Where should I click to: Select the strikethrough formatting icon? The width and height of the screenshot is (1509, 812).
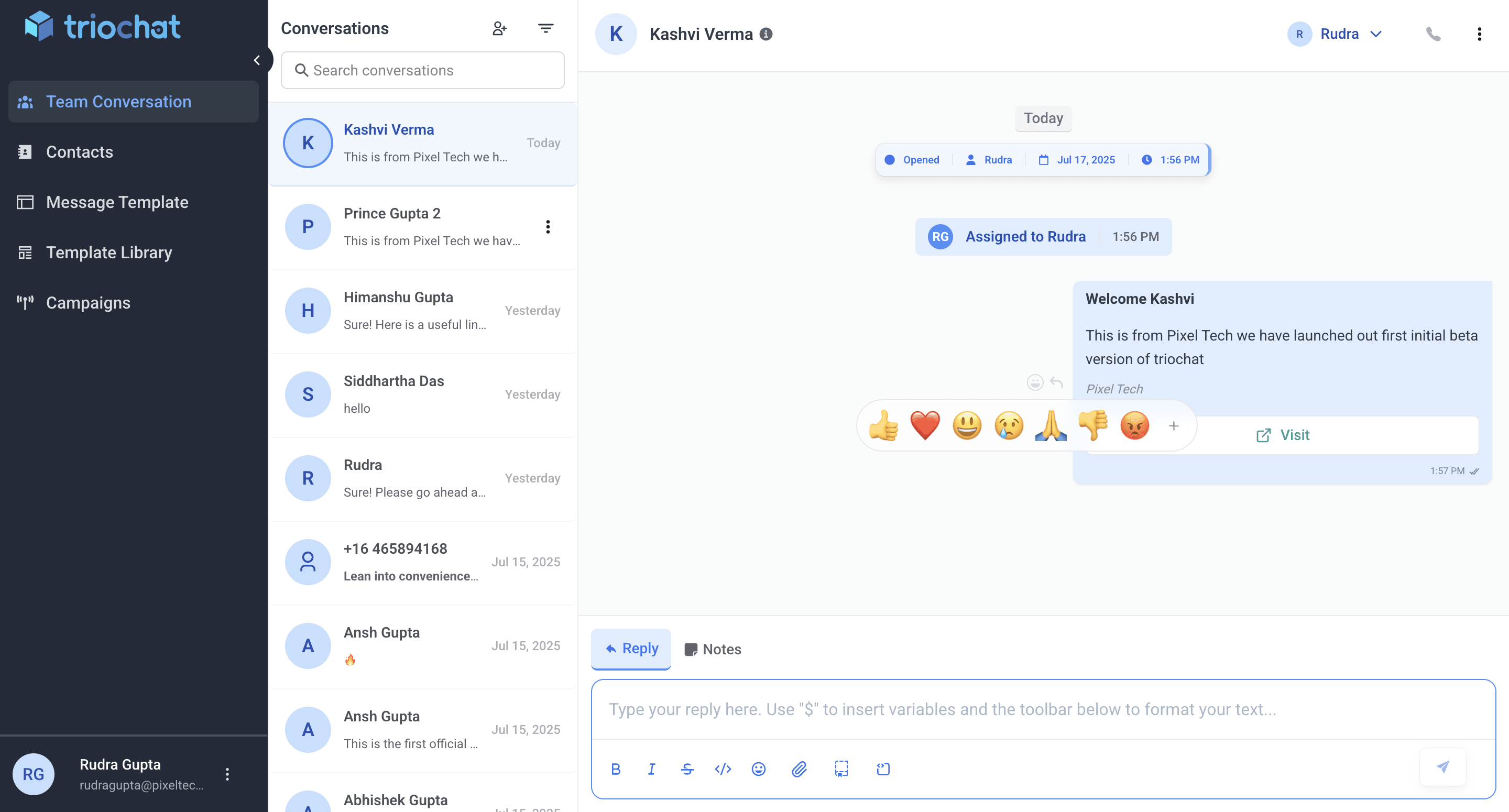[x=687, y=769]
